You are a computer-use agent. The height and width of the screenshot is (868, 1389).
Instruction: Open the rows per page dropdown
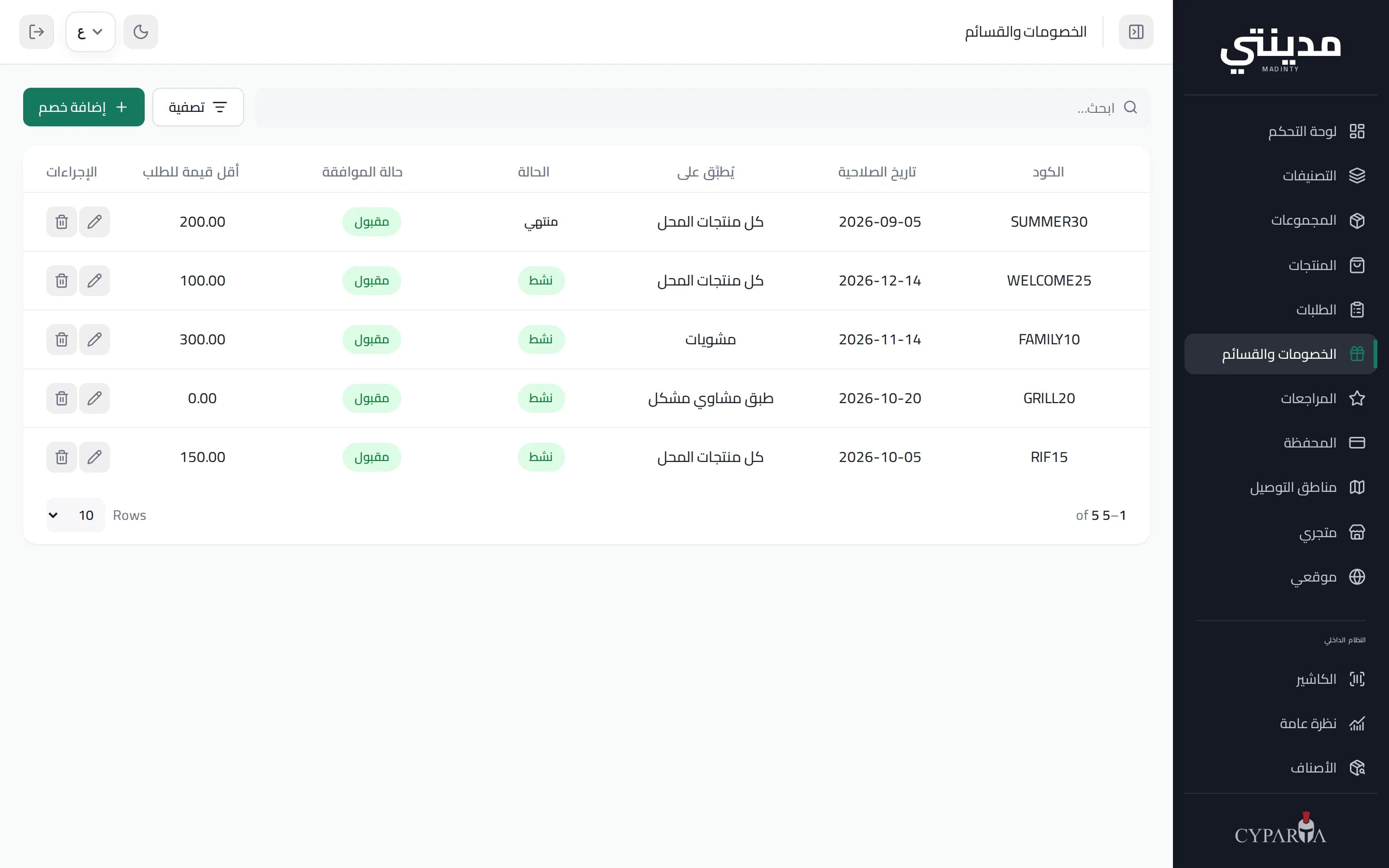pyautogui.click(x=75, y=515)
